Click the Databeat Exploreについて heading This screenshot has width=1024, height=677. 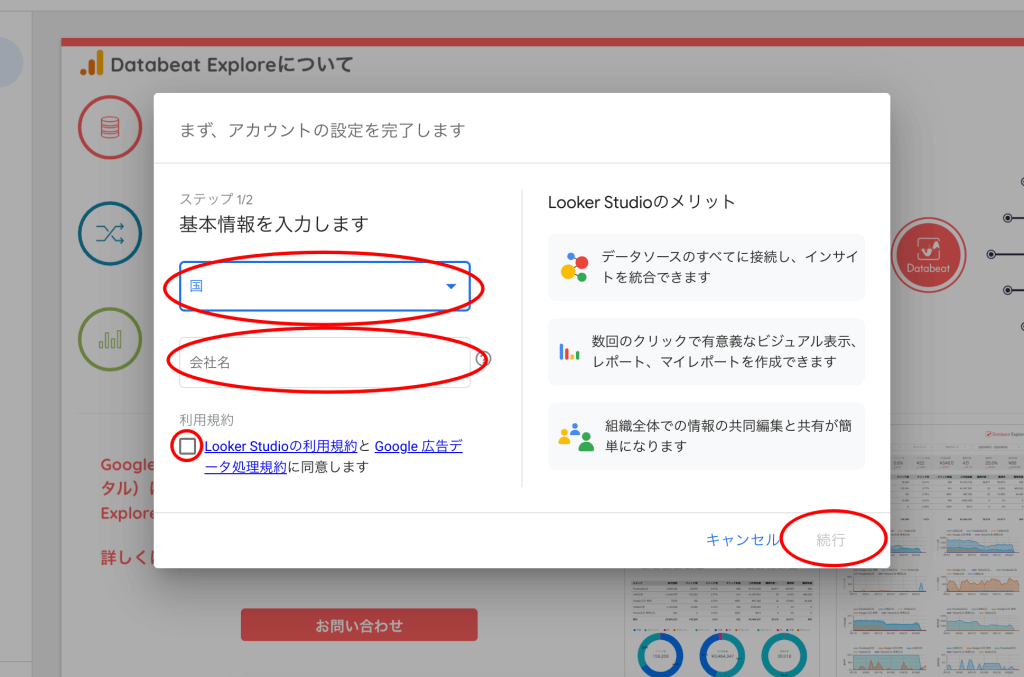point(232,65)
